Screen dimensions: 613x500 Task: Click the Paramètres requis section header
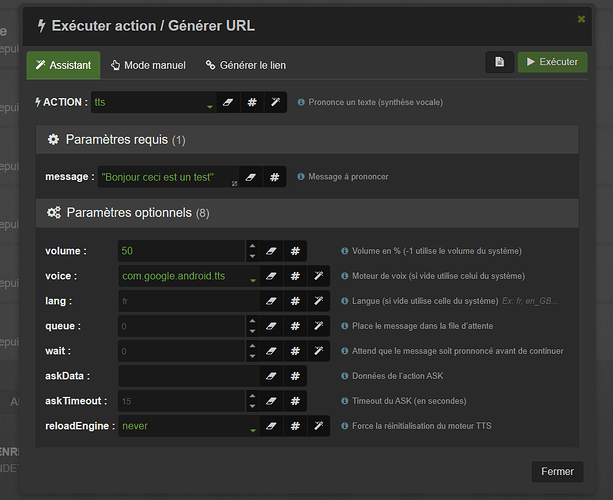307,140
